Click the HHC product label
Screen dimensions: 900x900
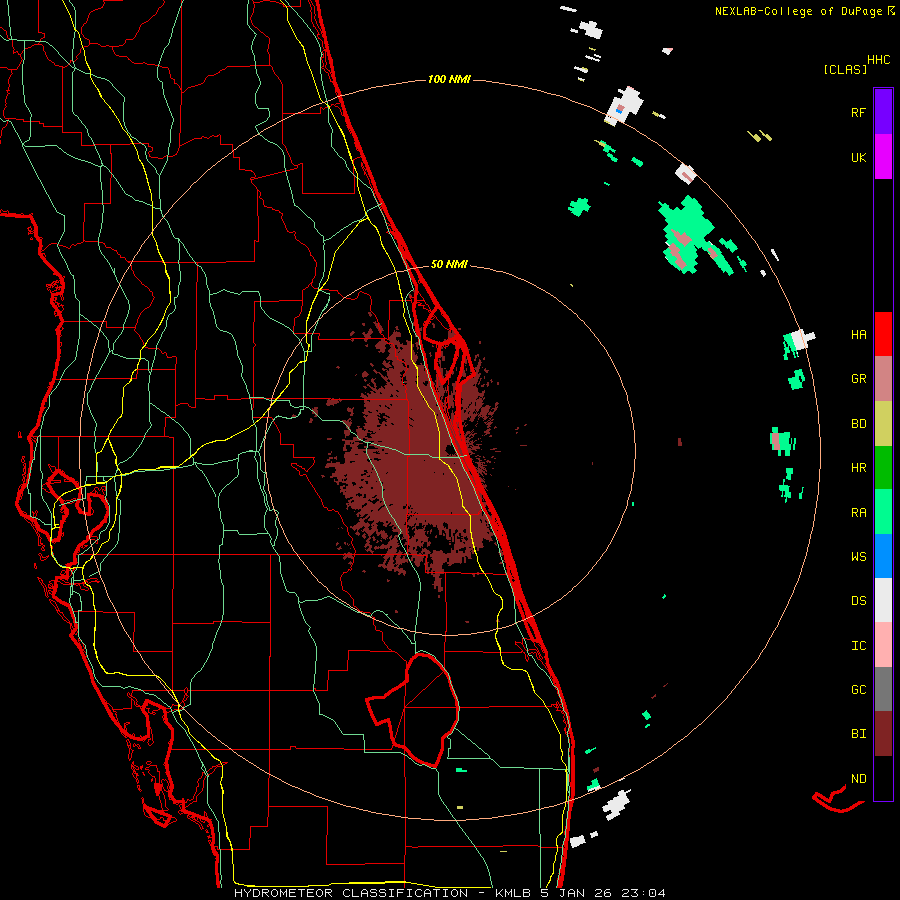click(879, 60)
